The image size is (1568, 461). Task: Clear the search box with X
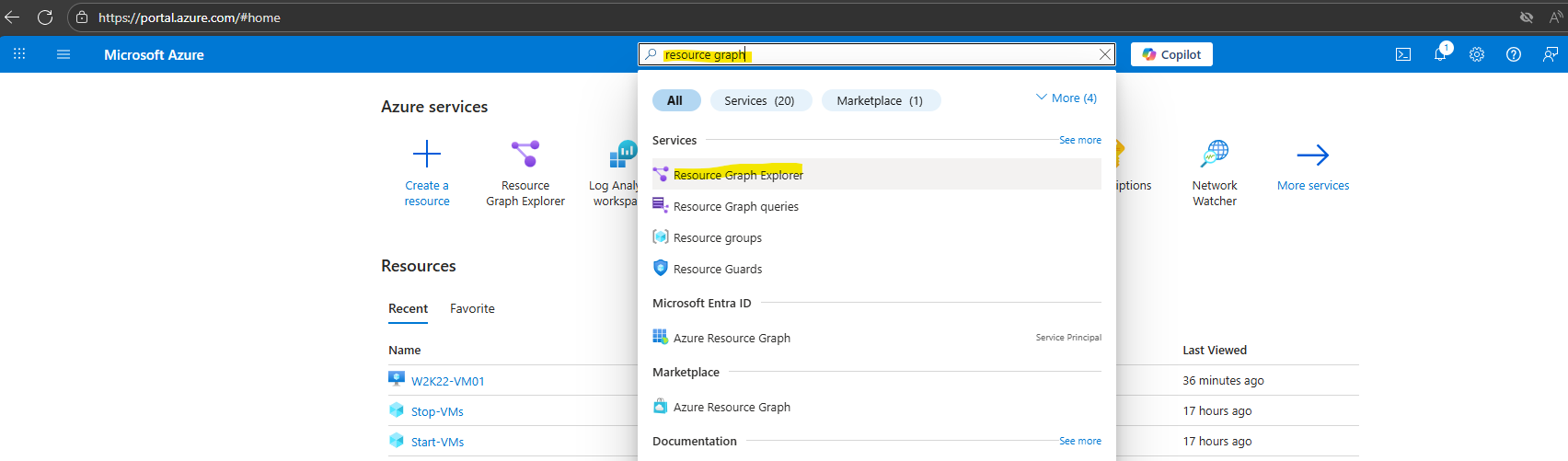pos(1105,54)
